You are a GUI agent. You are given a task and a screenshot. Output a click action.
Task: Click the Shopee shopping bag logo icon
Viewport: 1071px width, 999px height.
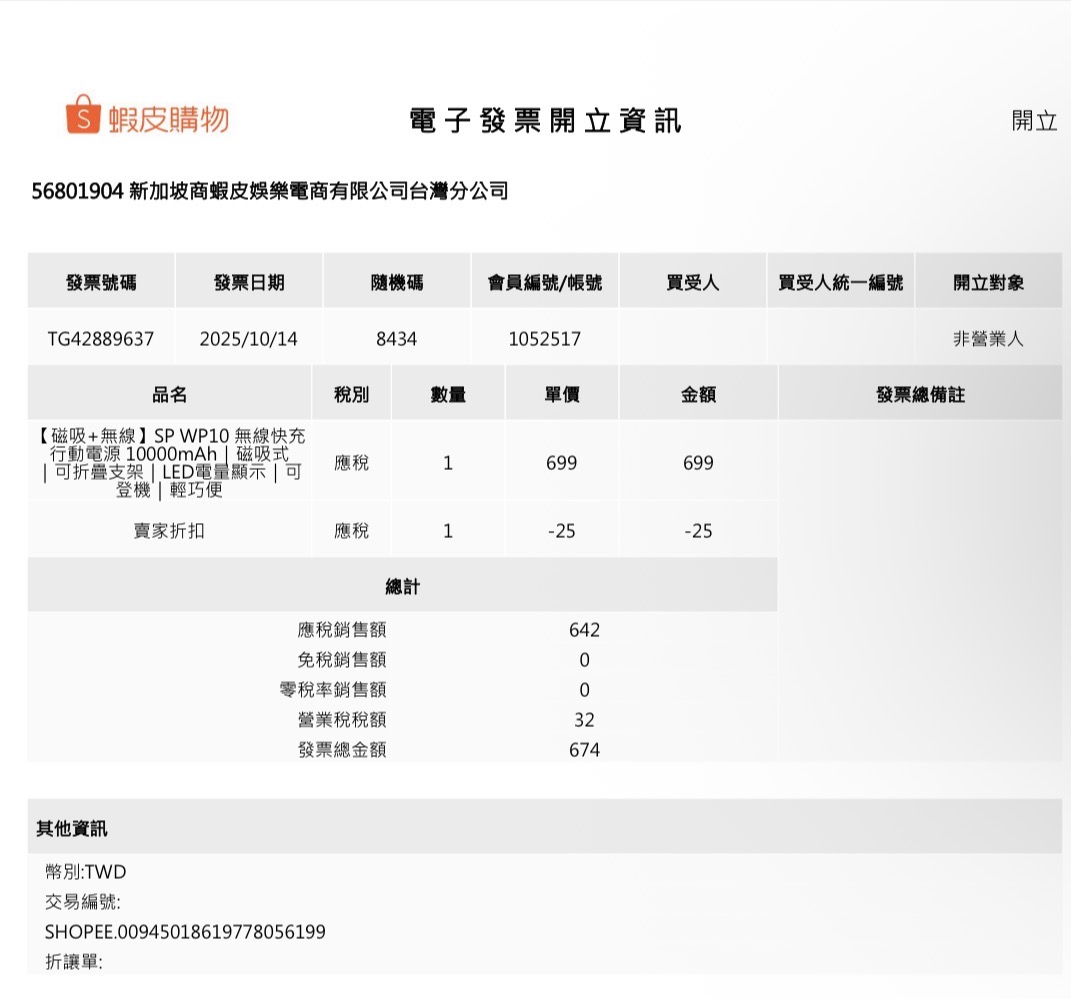pyautogui.click(x=83, y=115)
